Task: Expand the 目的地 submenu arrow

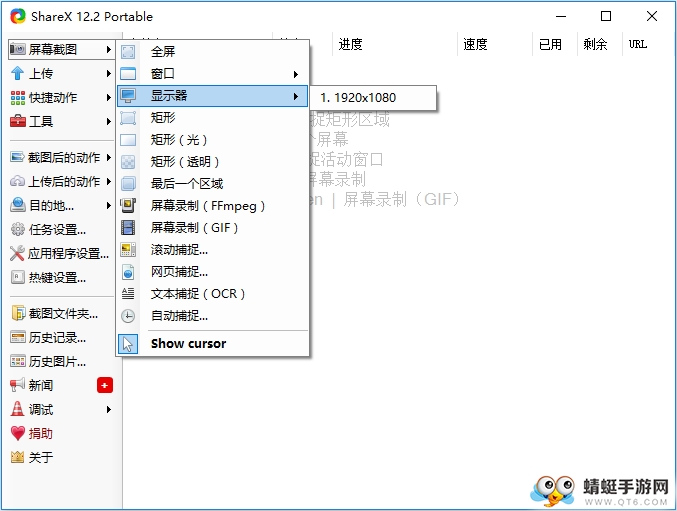Action: tap(109, 205)
